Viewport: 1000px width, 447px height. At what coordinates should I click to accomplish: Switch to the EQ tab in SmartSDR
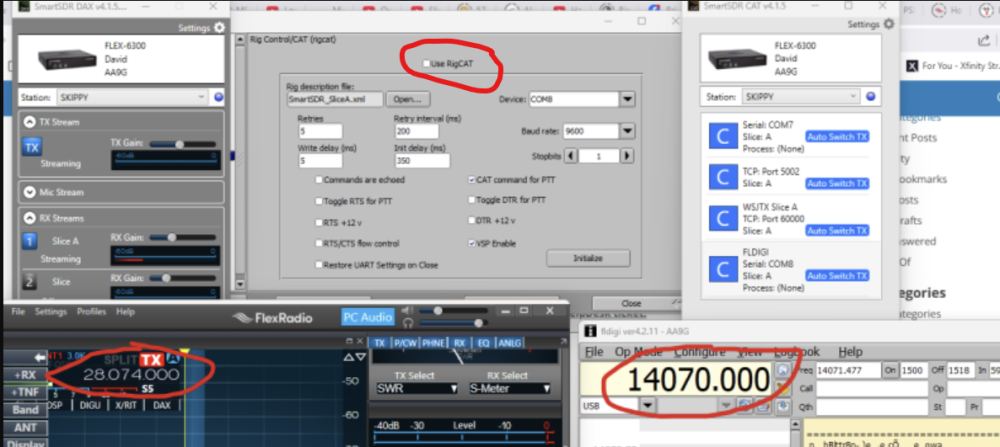(483, 343)
